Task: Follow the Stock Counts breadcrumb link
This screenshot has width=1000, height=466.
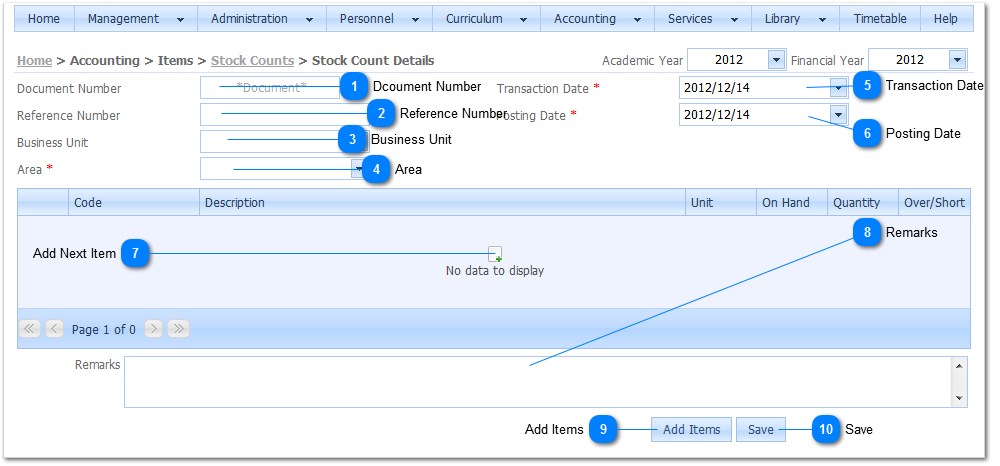Action: coord(252,61)
